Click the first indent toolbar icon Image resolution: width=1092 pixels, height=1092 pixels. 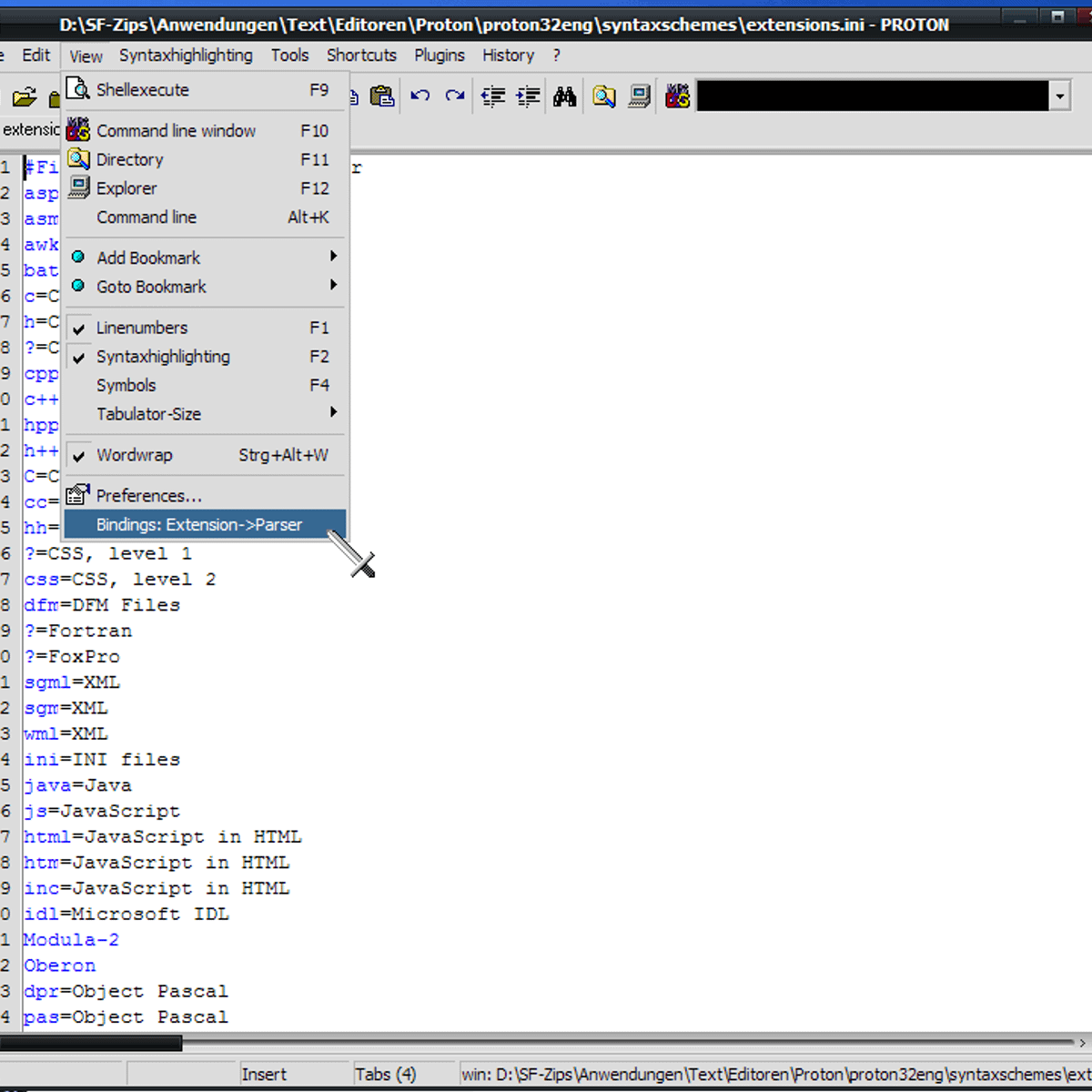coord(493,96)
